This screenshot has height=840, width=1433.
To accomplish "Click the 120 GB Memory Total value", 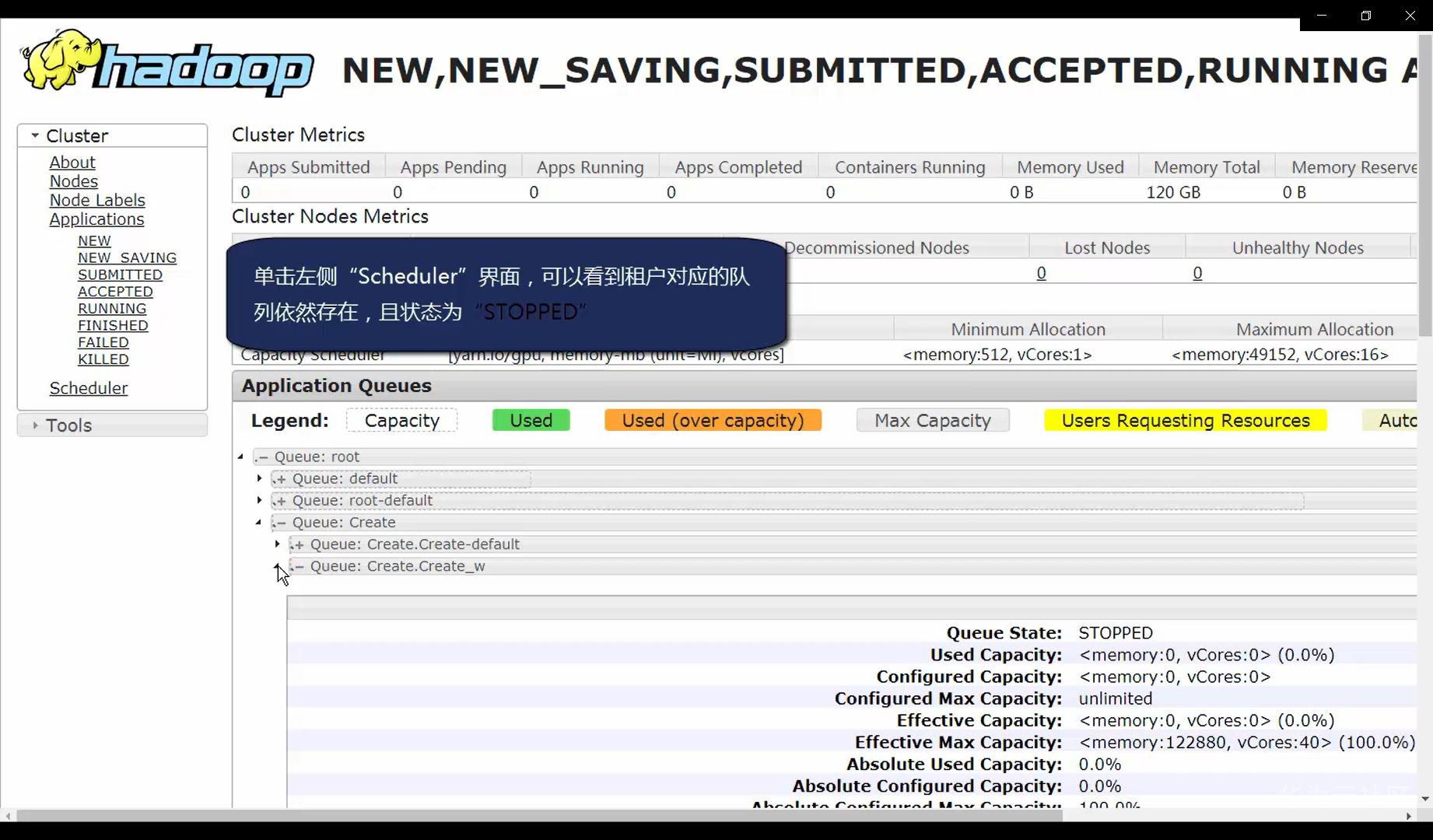I will [1173, 192].
